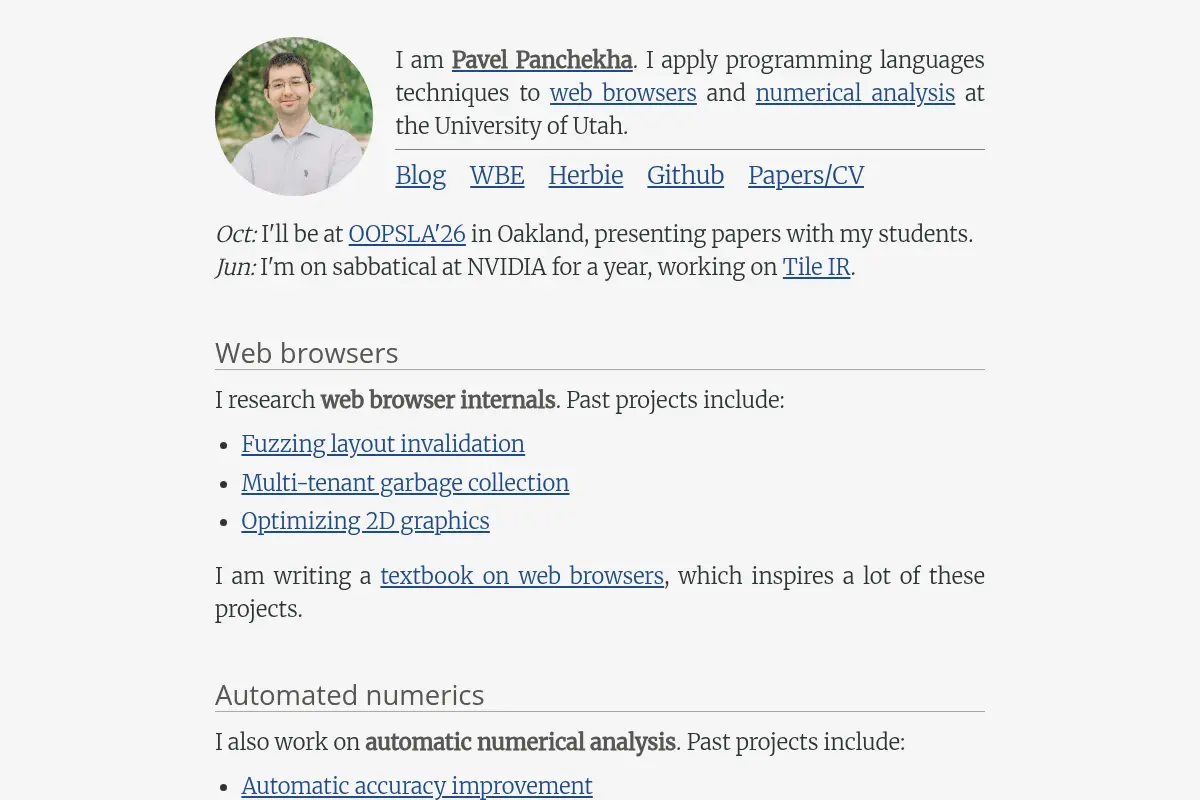Click the Automated numerics section heading
Image resolution: width=1200 pixels, height=800 pixels.
point(350,695)
